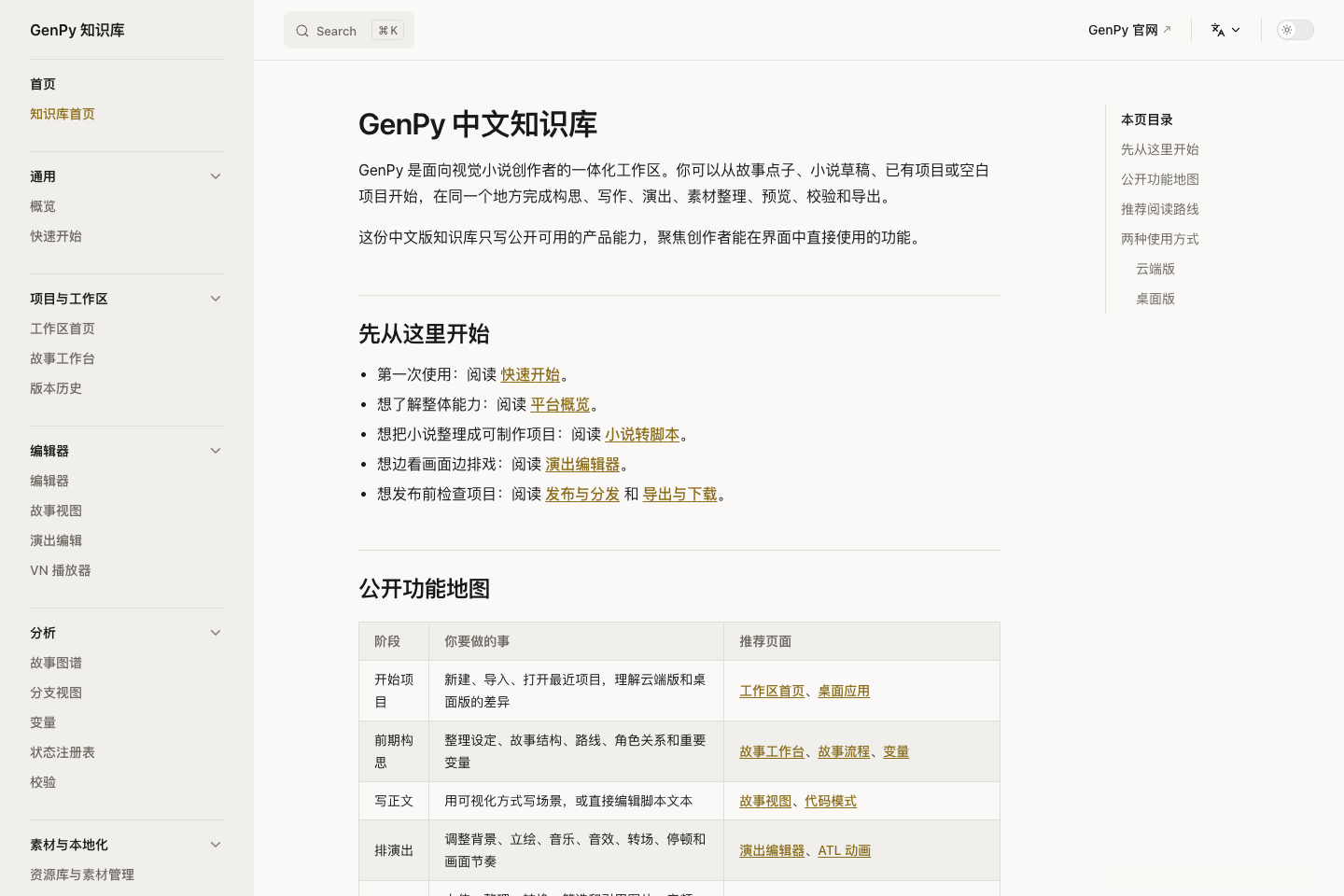Click the search magnifier icon
1344x896 pixels.
coord(302,31)
